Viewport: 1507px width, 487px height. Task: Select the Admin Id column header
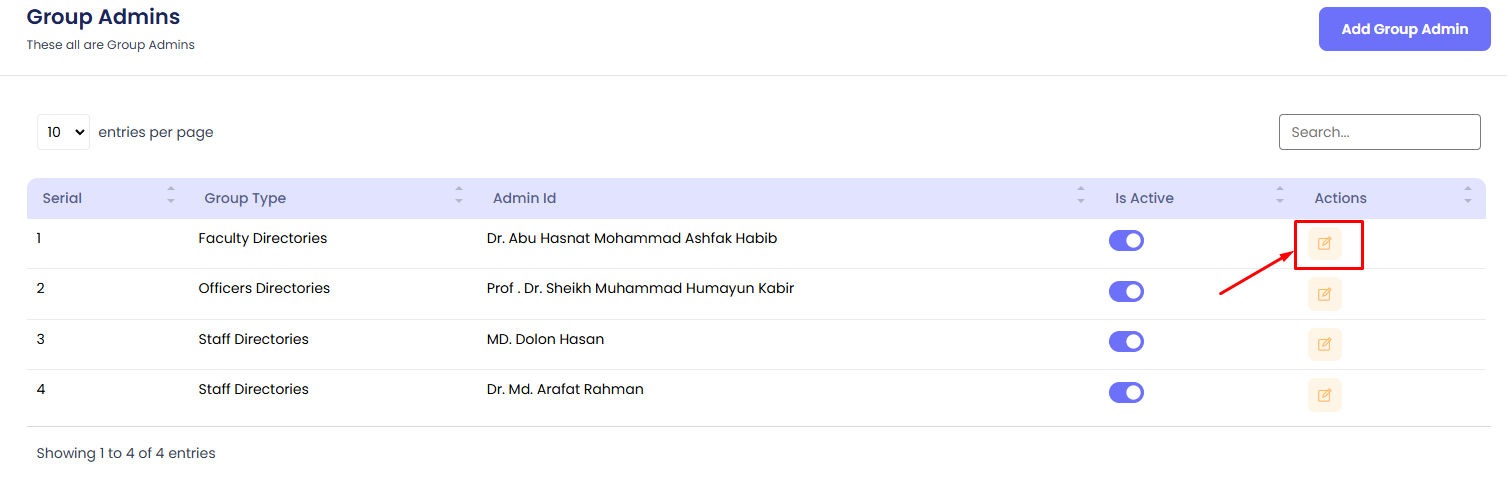click(524, 198)
